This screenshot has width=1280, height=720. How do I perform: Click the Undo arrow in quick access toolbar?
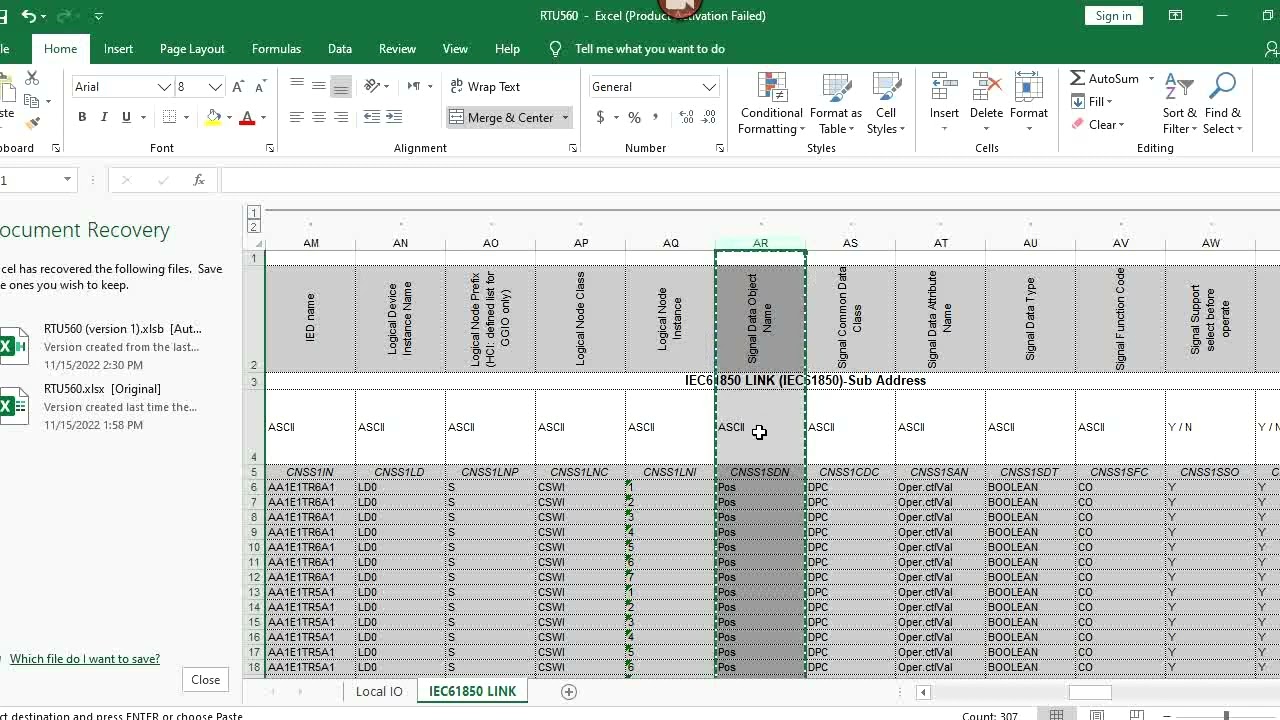[x=28, y=16]
